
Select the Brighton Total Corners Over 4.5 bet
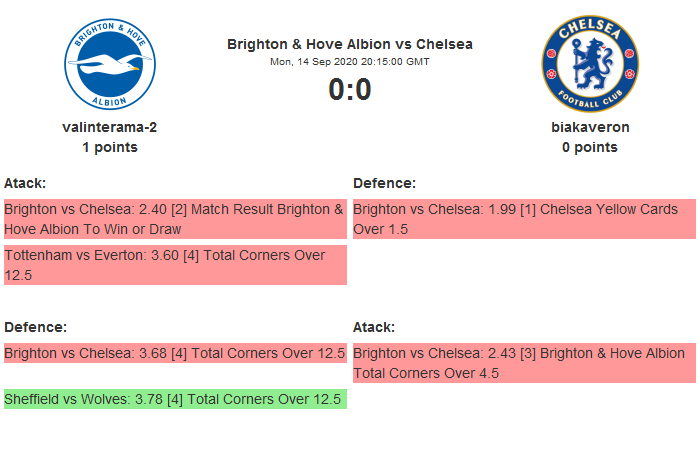(x=524, y=363)
